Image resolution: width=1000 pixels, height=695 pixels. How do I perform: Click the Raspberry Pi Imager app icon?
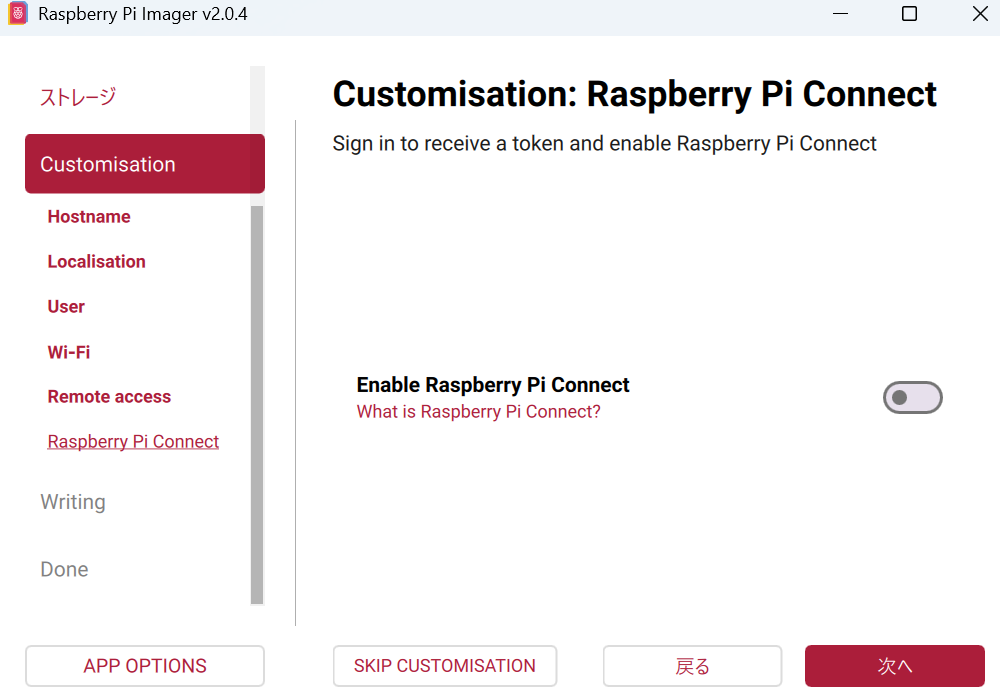point(17,14)
